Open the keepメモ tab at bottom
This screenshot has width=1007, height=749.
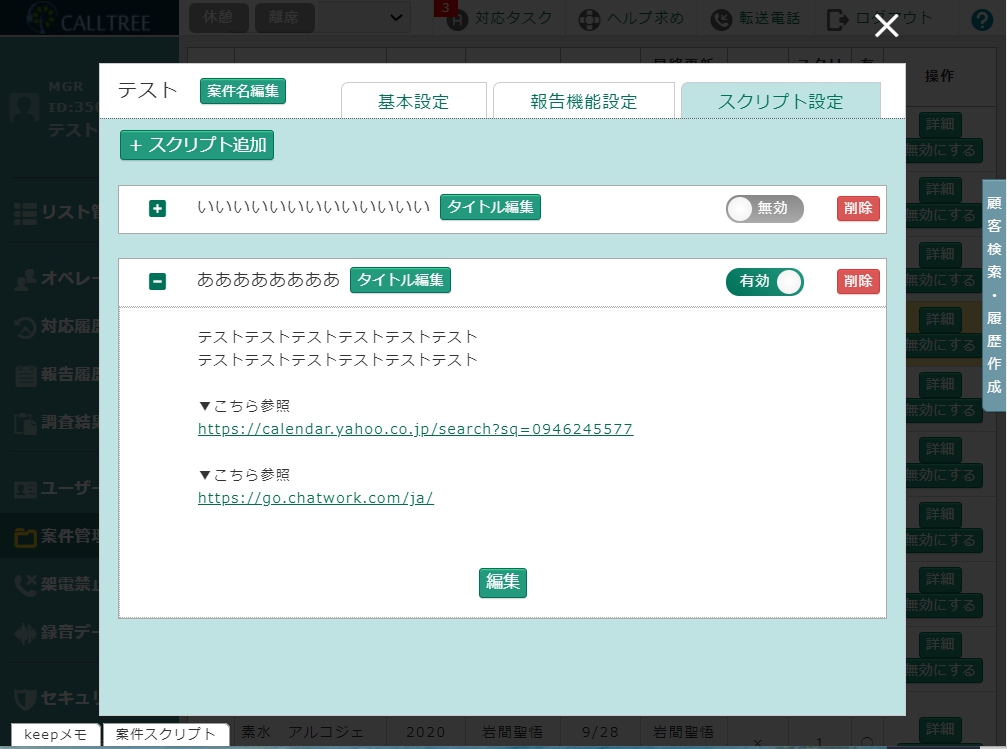pos(54,734)
